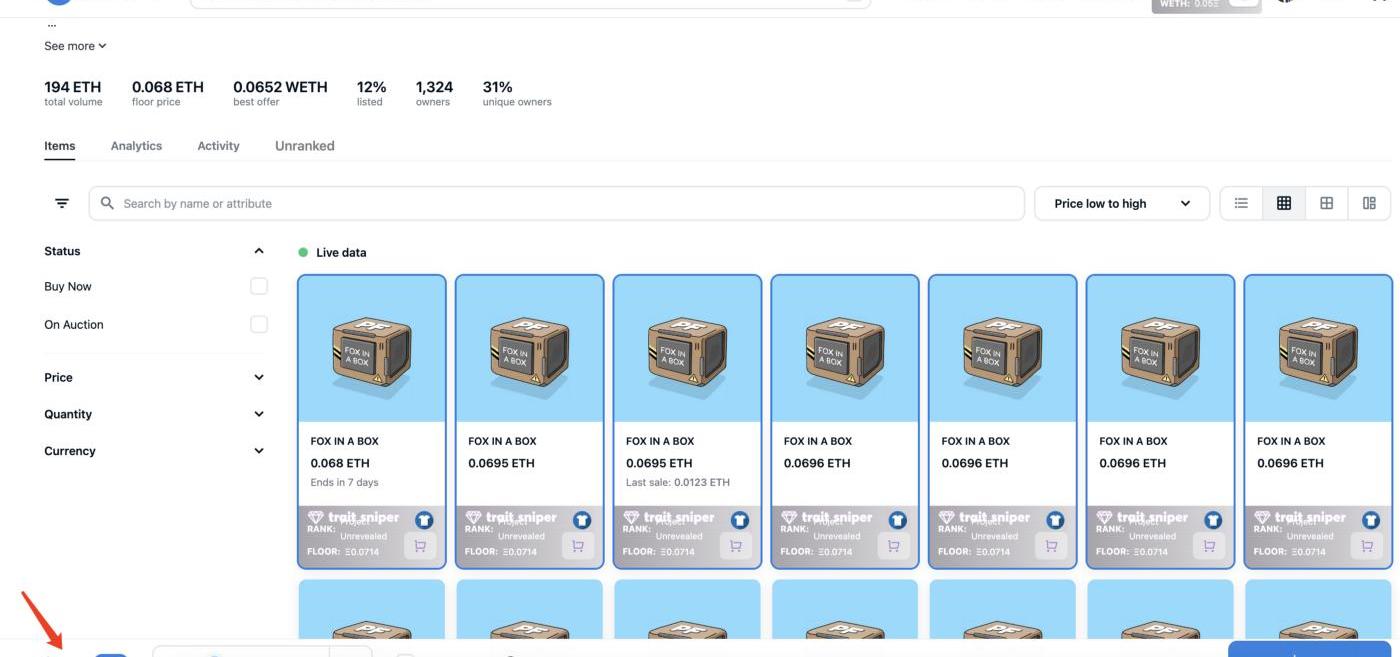Screen dimensions: 1400x657
Task: Click the 12% listed stat
Action: [x=371, y=93]
